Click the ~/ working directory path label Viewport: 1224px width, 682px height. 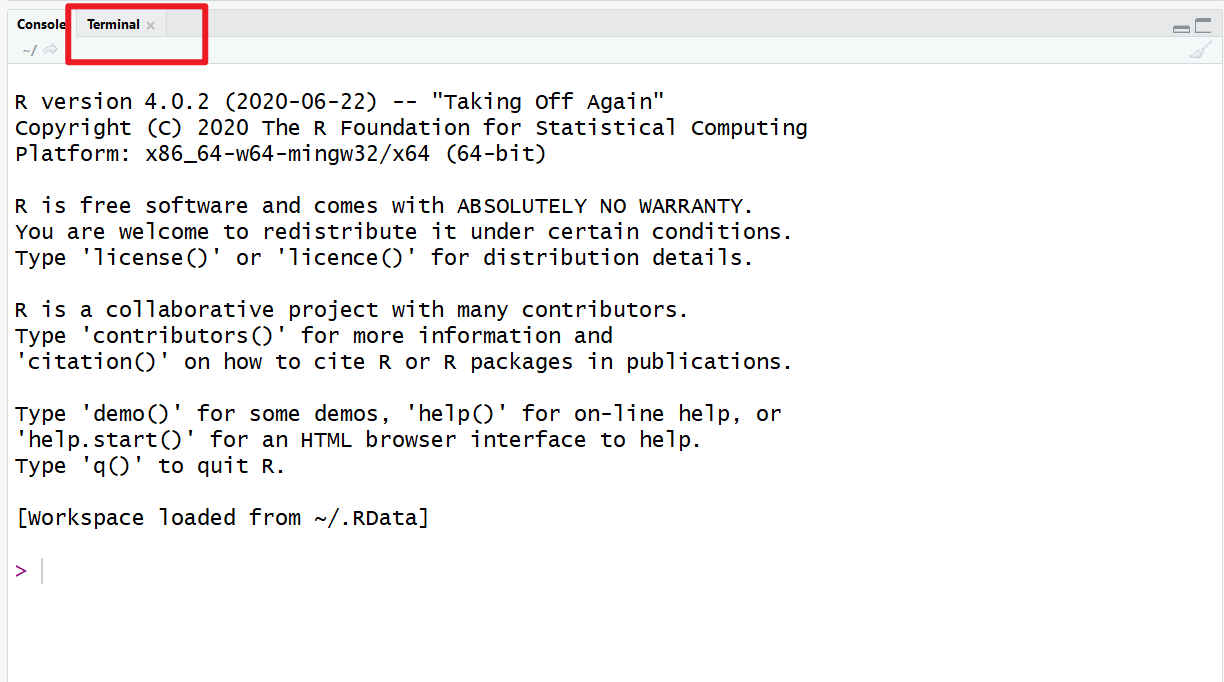pos(29,50)
